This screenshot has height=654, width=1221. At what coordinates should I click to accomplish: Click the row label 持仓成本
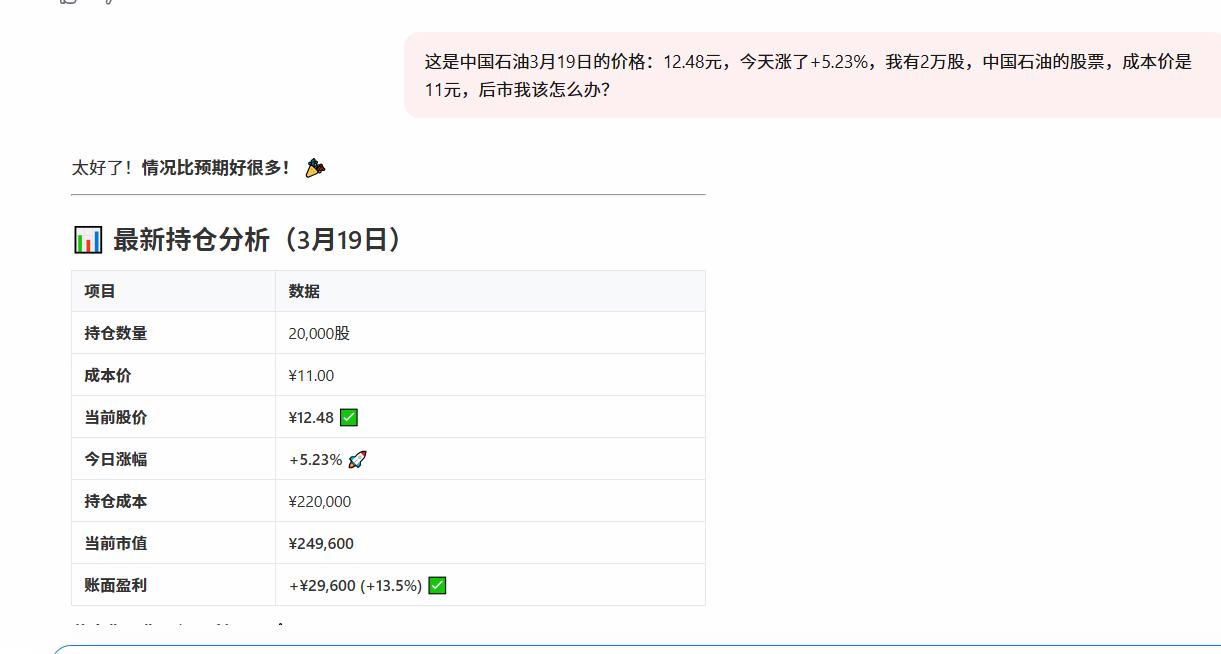click(x=115, y=501)
